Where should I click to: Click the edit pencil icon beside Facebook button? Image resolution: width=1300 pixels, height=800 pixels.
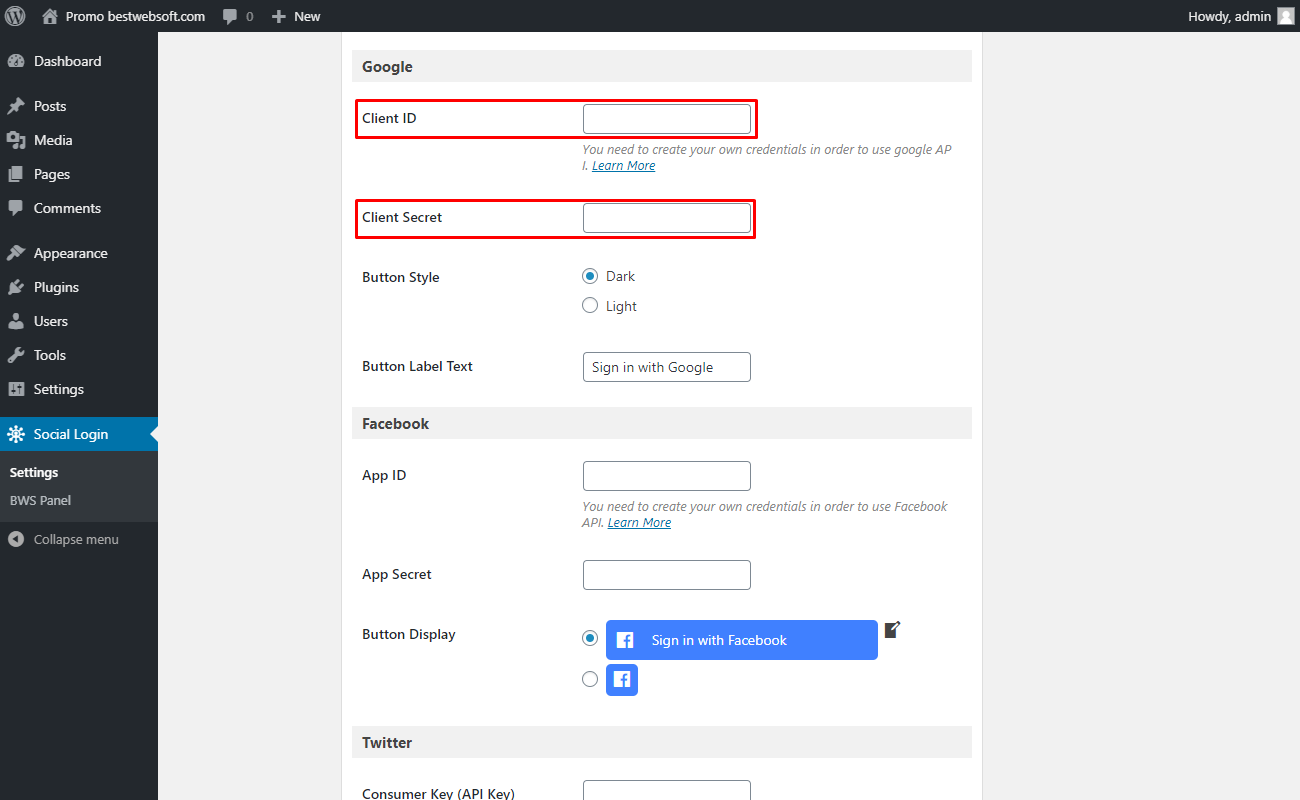(x=893, y=629)
